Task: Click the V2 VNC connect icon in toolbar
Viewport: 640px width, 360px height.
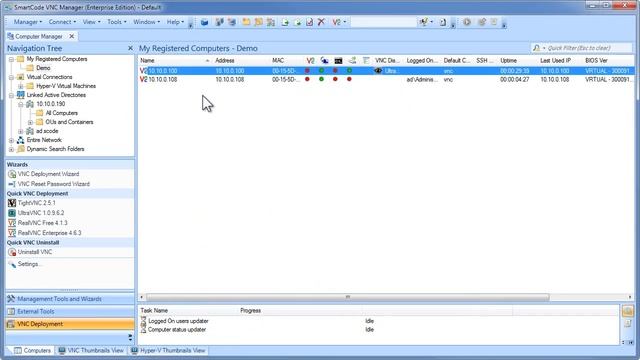Action: 336,22
